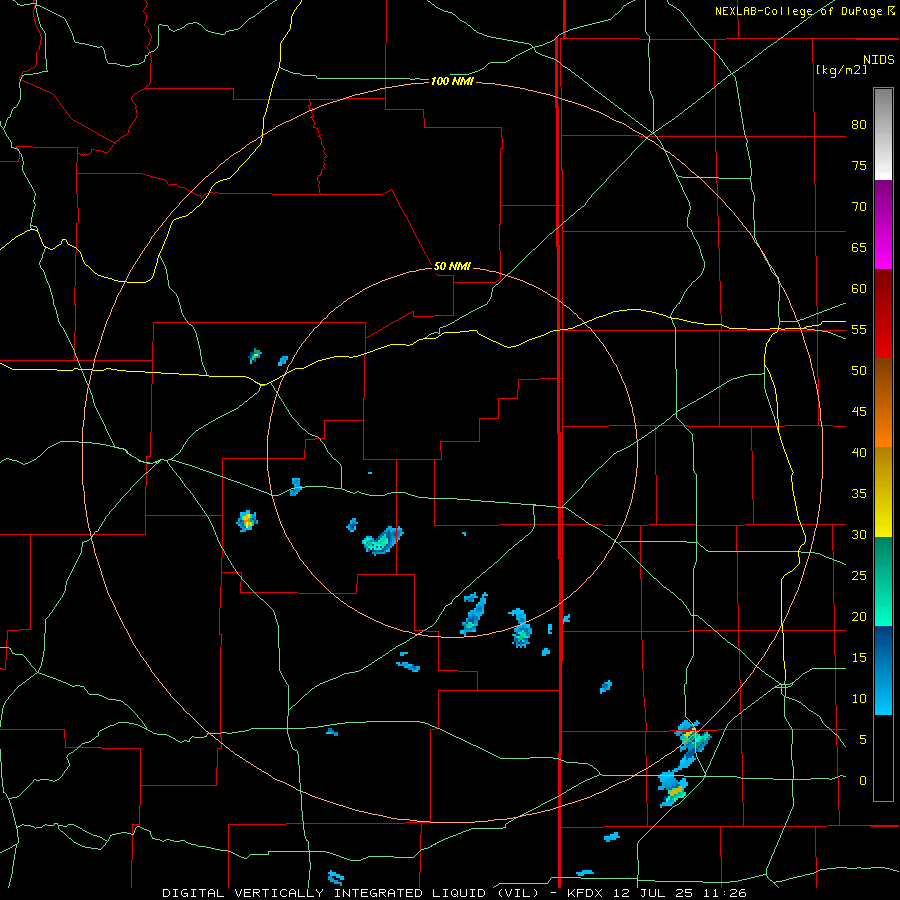This screenshot has width=900, height=900.
Task: Click the 0 value on the scale
Action: pos(863,781)
